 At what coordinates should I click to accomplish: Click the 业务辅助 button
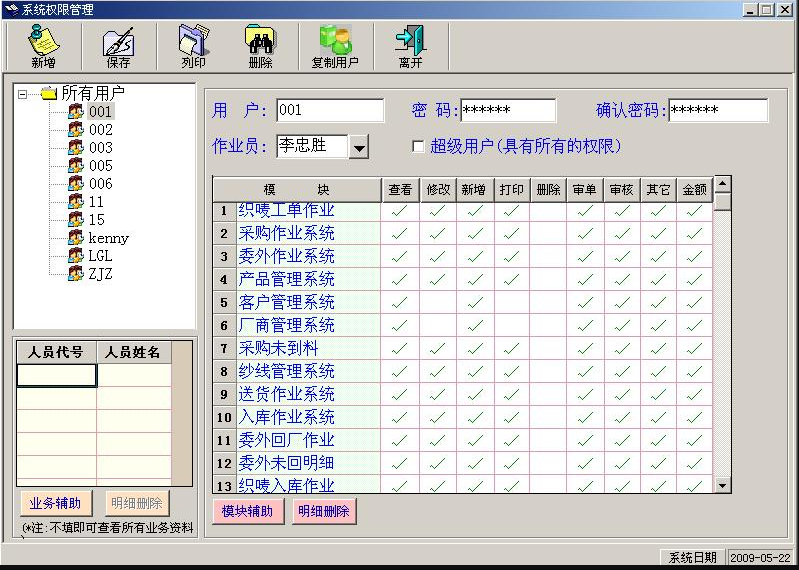(56, 503)
